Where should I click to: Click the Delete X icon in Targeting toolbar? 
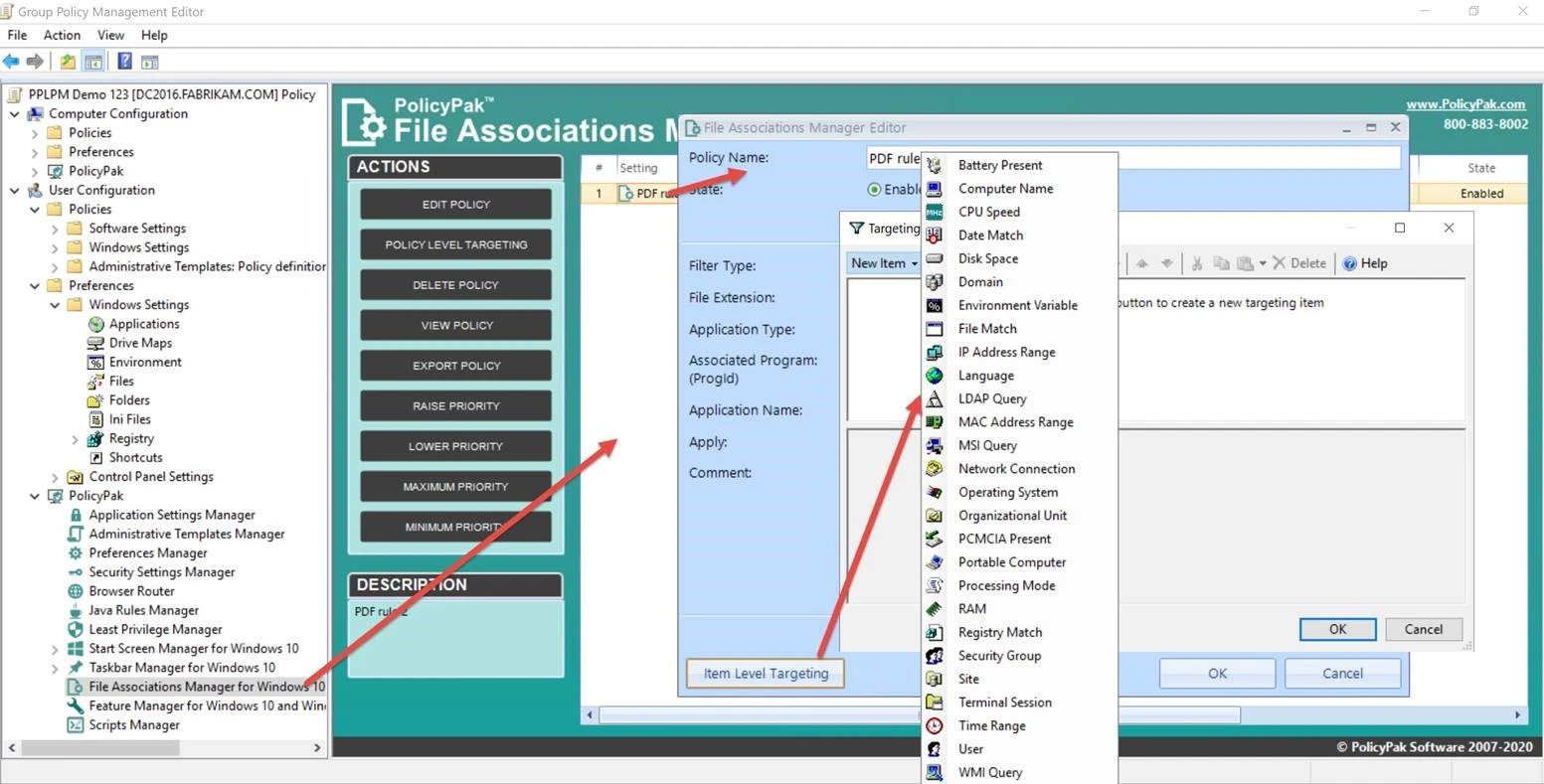pos(1279,263)
